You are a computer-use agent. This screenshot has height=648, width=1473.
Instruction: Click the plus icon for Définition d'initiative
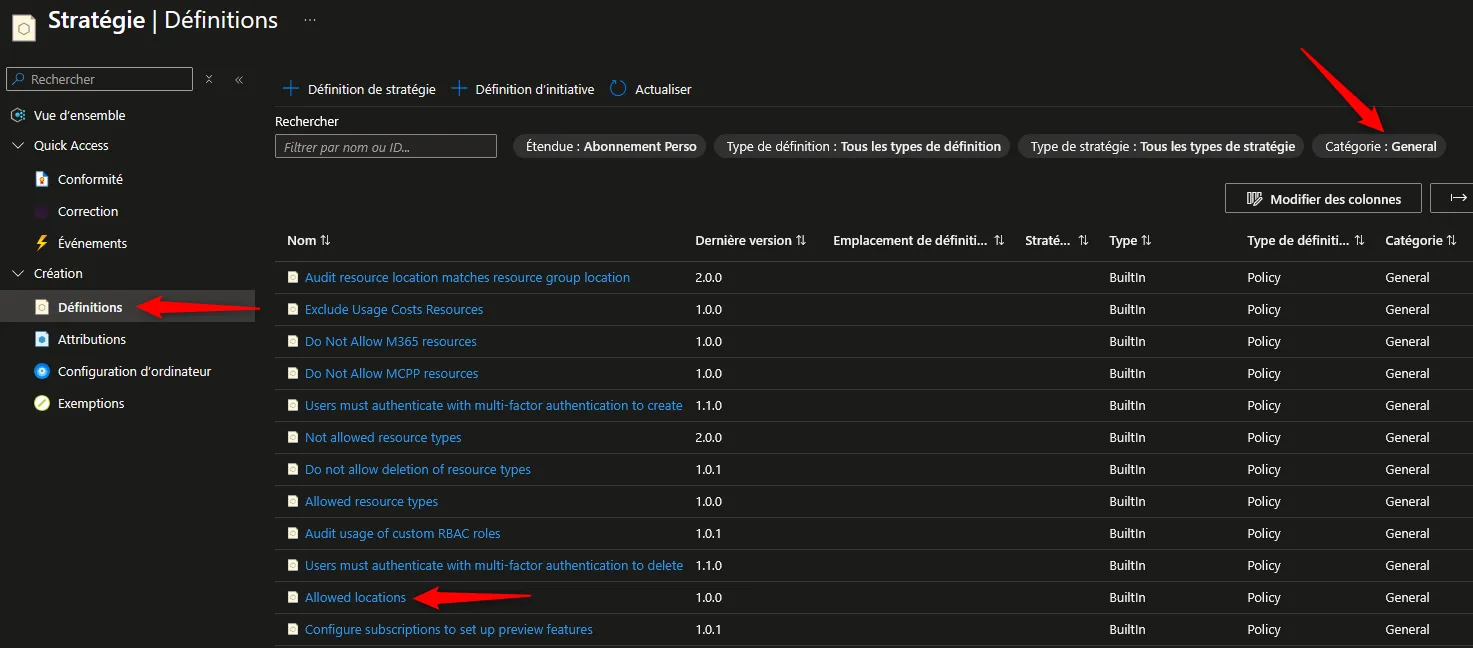point(459,88)
